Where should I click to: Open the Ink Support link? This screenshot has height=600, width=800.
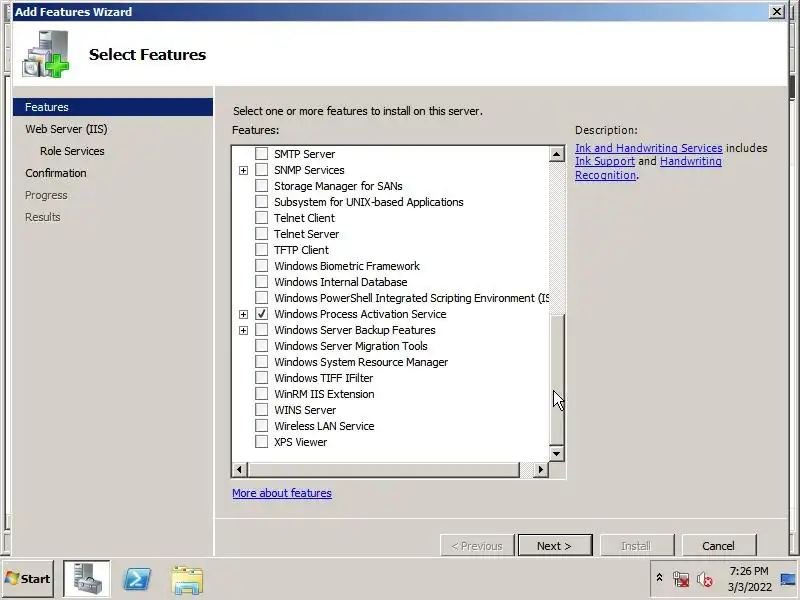pos(605,161)
